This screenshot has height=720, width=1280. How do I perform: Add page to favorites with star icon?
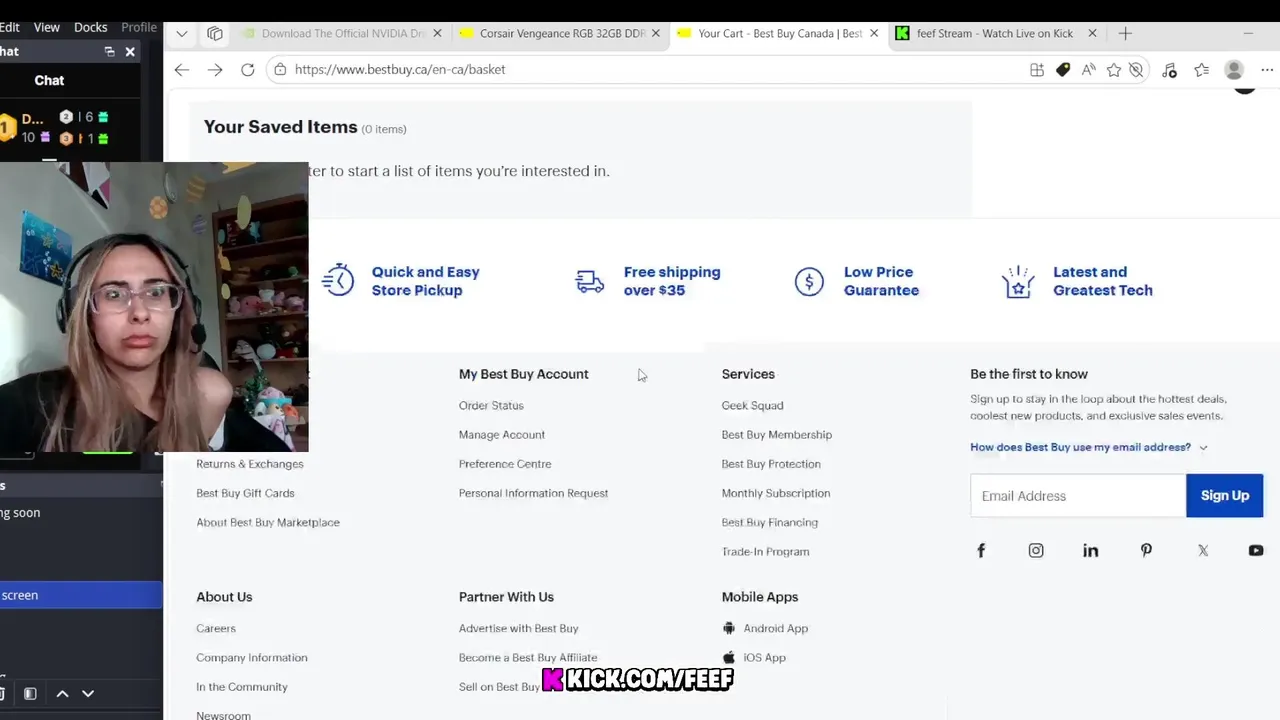coord(1113,69)
